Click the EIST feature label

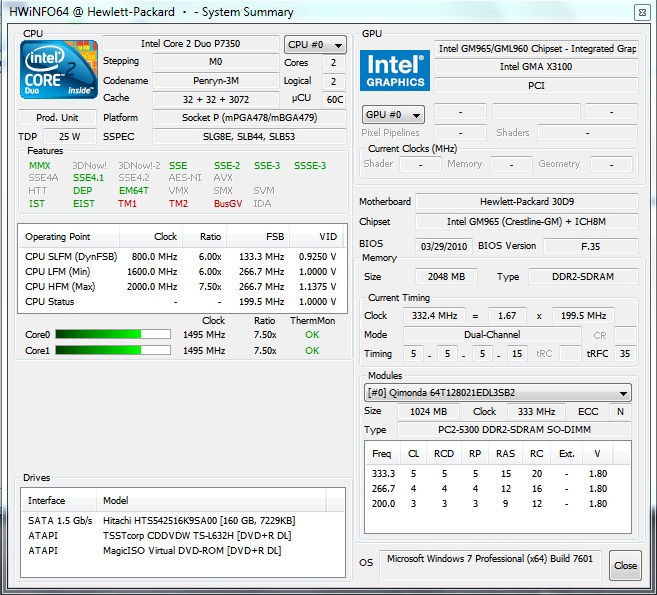[x=84, y=204]
